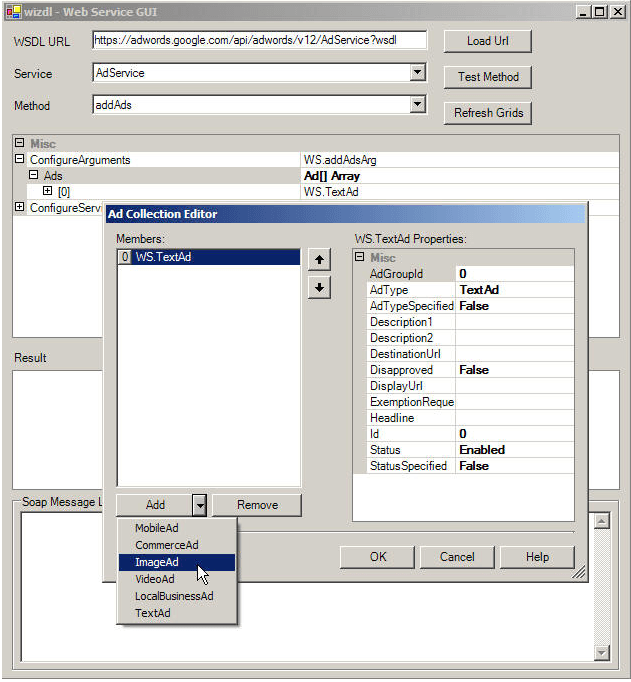Screen dimensions: 631x682
Task: Click the Load Url button
Action: pyautogui.click(x=487, y=41)
